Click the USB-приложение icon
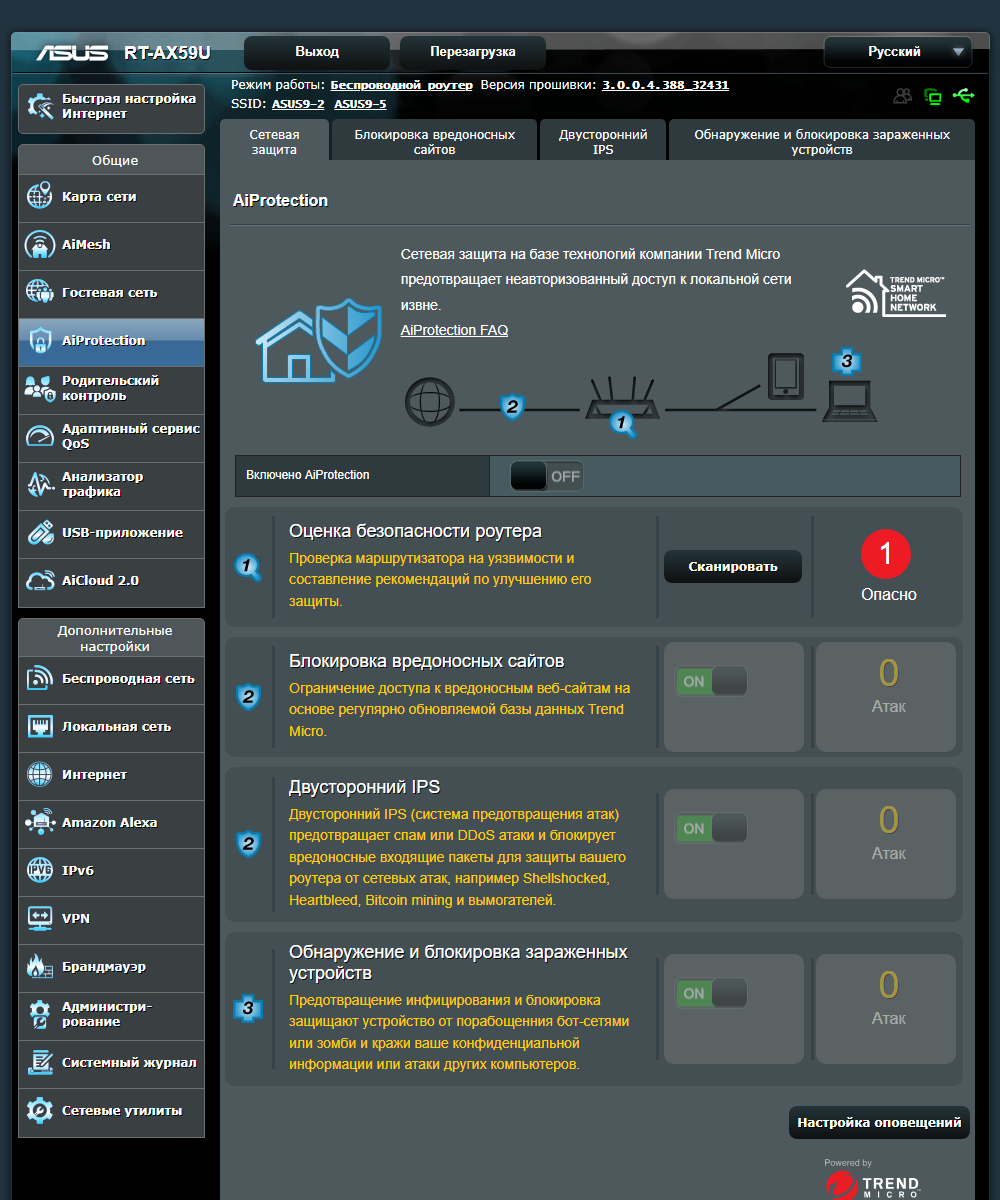Viewport: 1000px width, 1200px height. [x=39, y=532]
